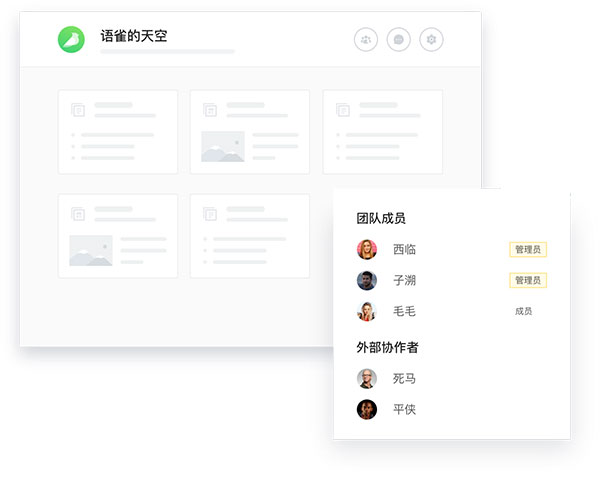Select 毛毛's profile avatar
This screenshot has height=477, width=600.
point(367,311)
